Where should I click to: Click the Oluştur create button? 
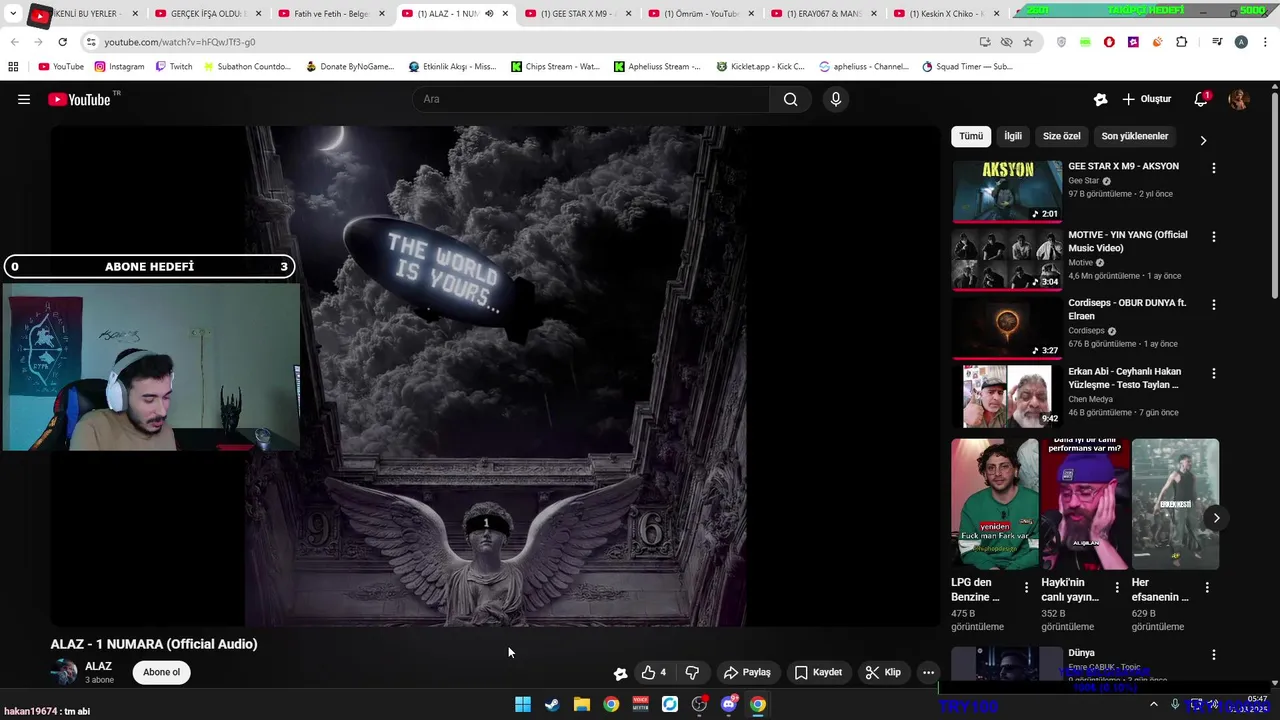[x=1146, y=99]
